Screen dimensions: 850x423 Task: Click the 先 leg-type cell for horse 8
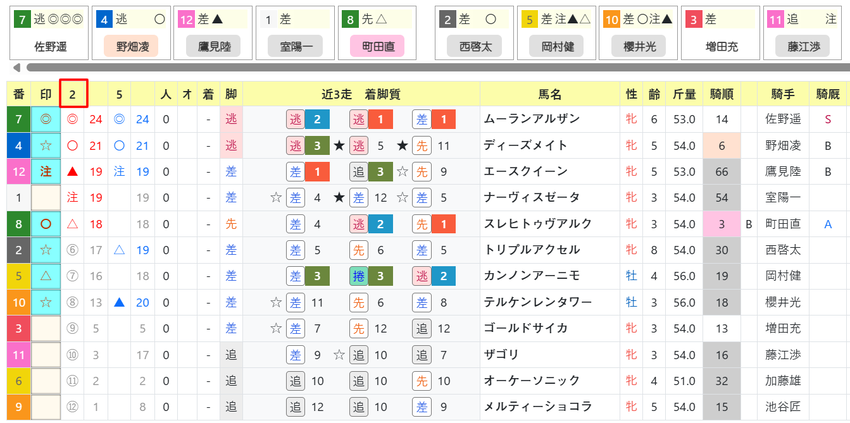[x=231, y=223]
